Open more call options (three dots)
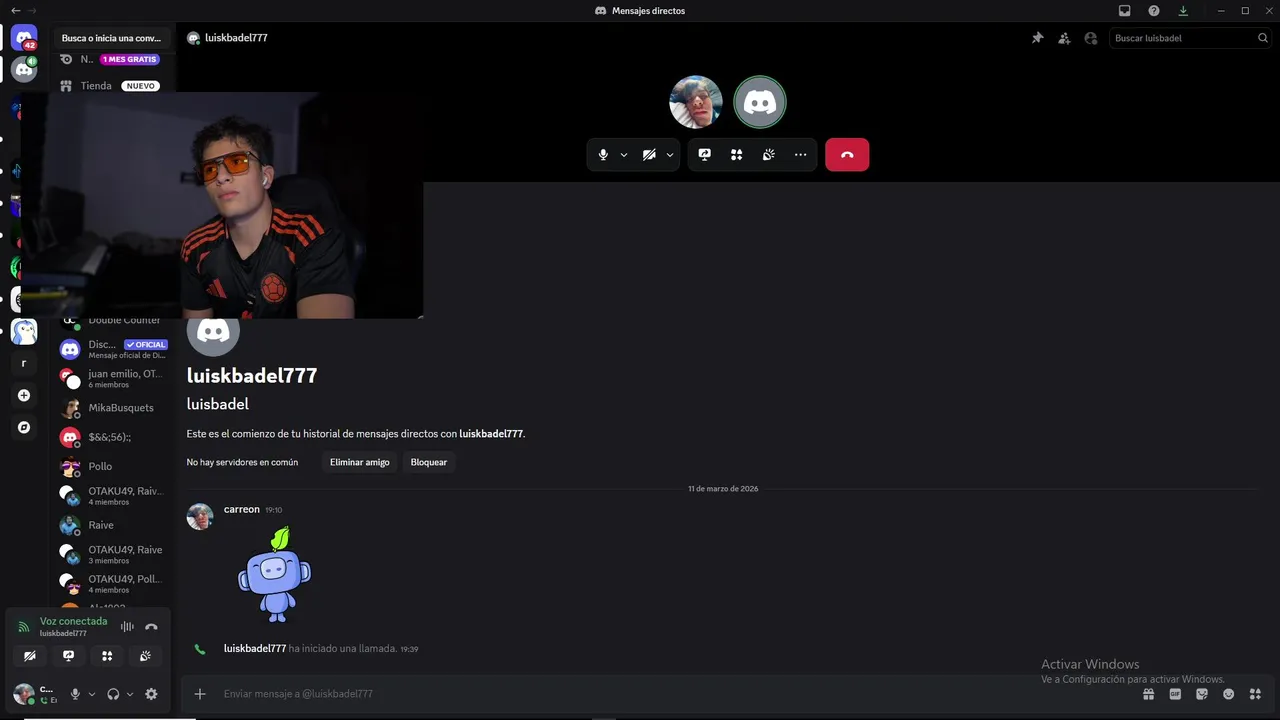Image resolution: width=1280 pixels, height=720 pixels. (x=801, y=155)
